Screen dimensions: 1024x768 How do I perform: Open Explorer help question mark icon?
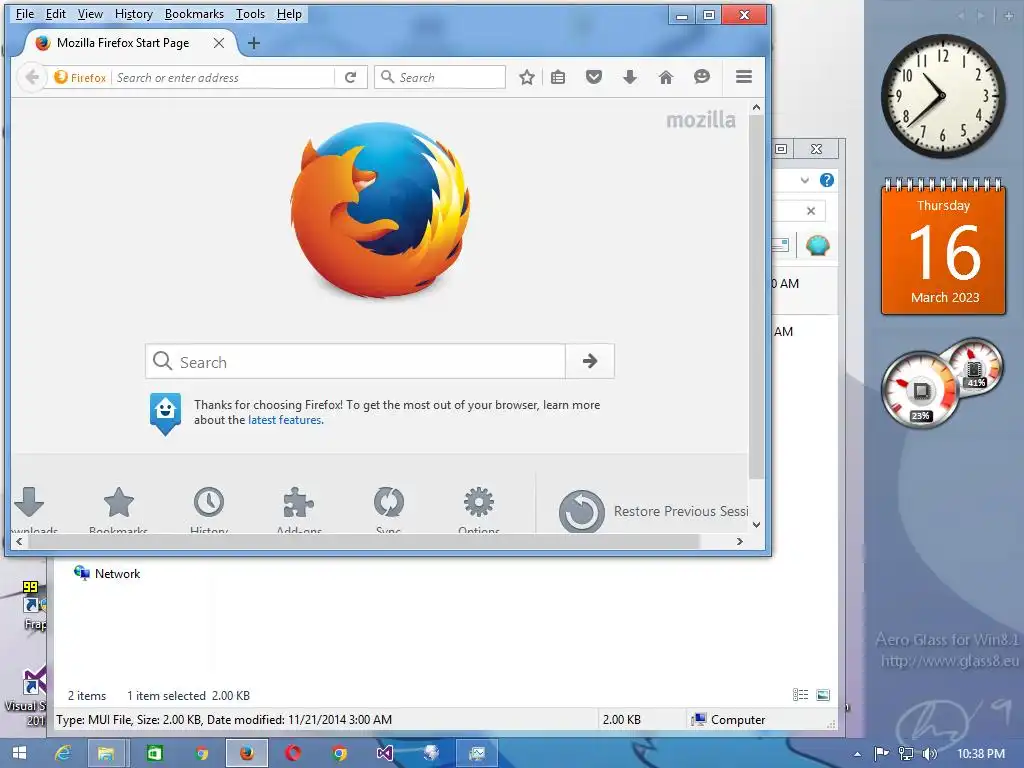[827, 180]
